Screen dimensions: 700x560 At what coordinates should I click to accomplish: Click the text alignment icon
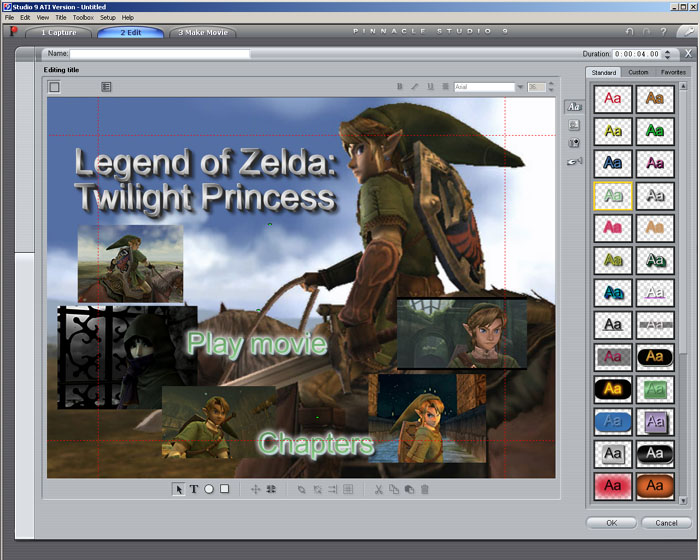(x=445, y=86)
